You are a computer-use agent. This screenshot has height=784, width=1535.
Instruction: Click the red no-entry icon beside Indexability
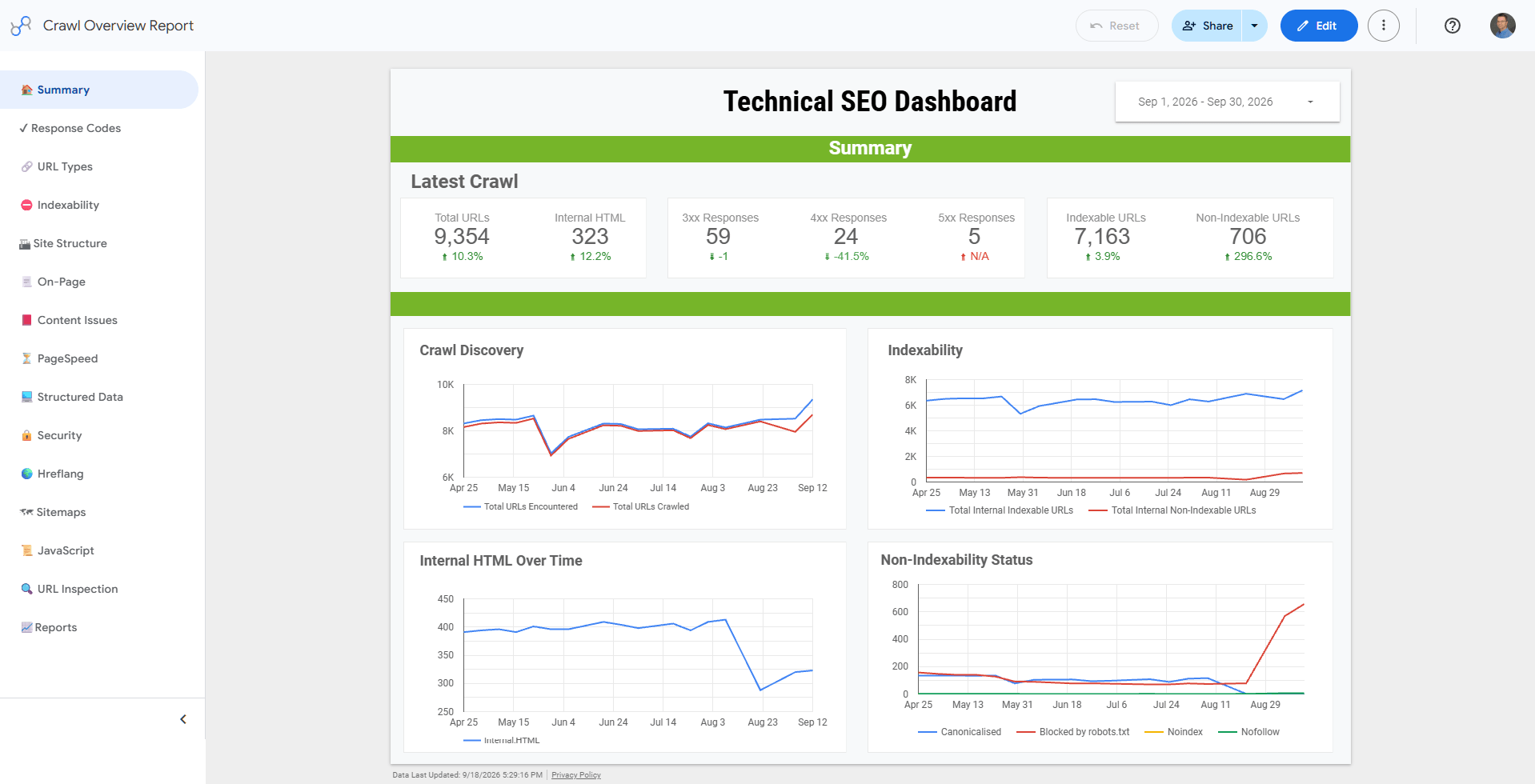pos(26,205)
